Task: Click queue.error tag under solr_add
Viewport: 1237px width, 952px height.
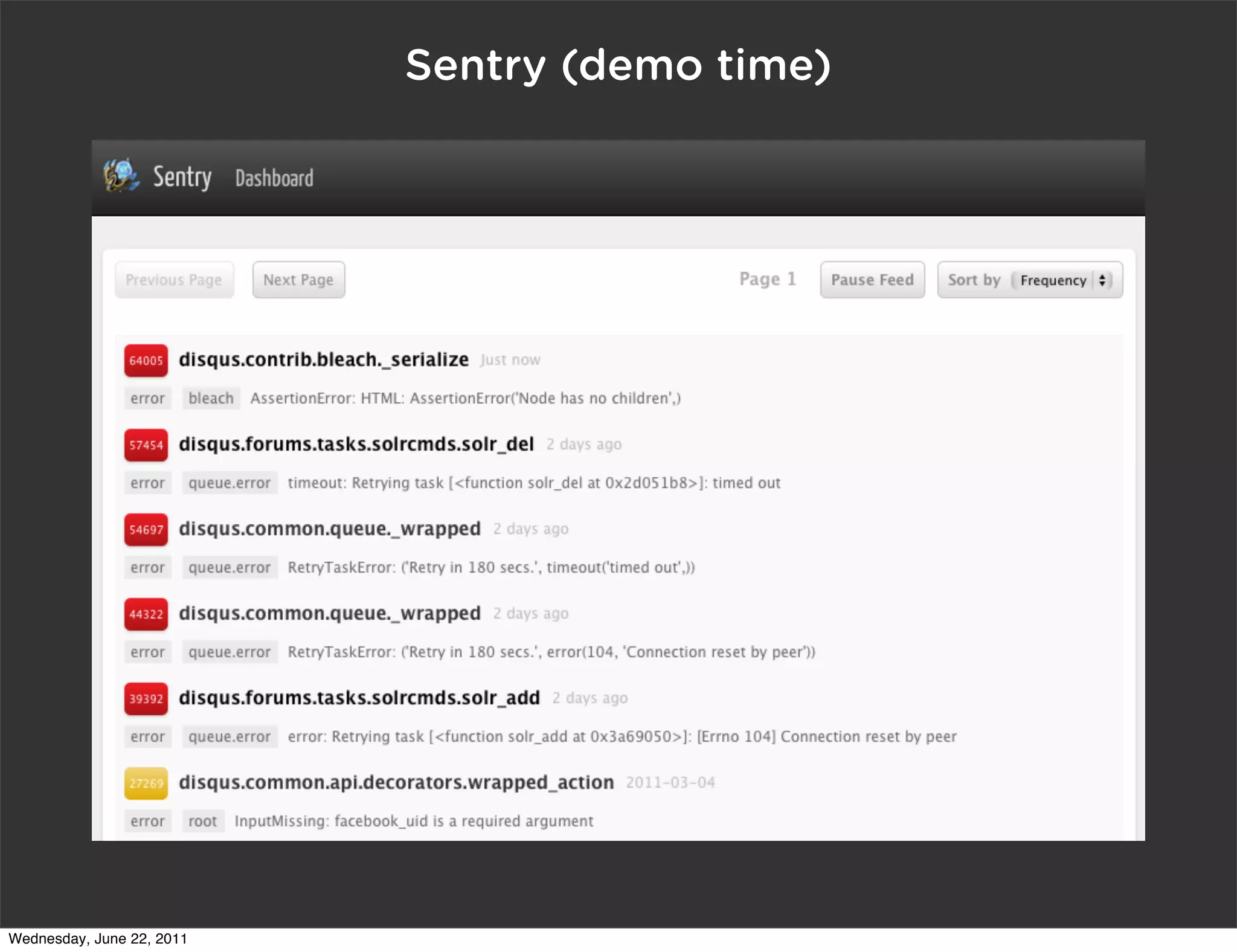Action: point(230,736)
